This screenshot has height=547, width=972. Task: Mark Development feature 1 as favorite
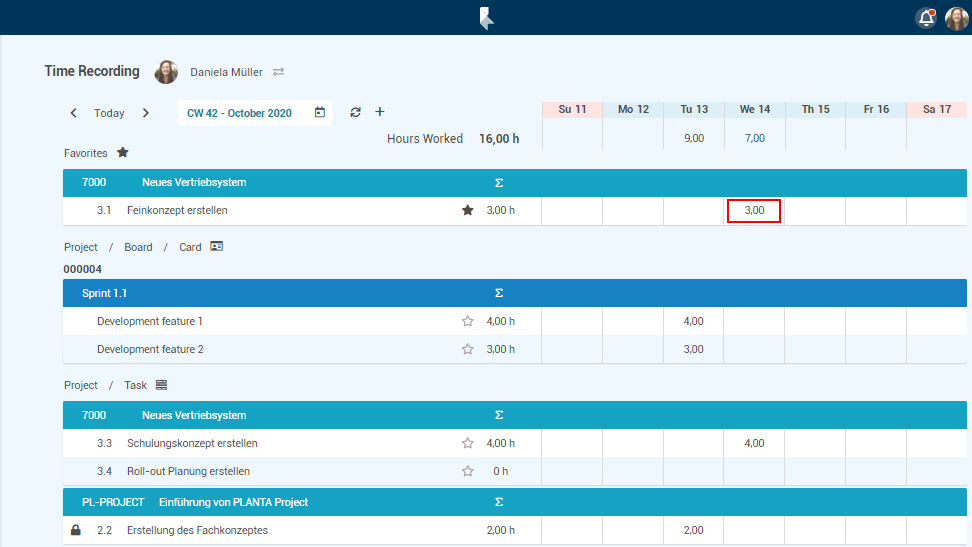coord(467,322)
